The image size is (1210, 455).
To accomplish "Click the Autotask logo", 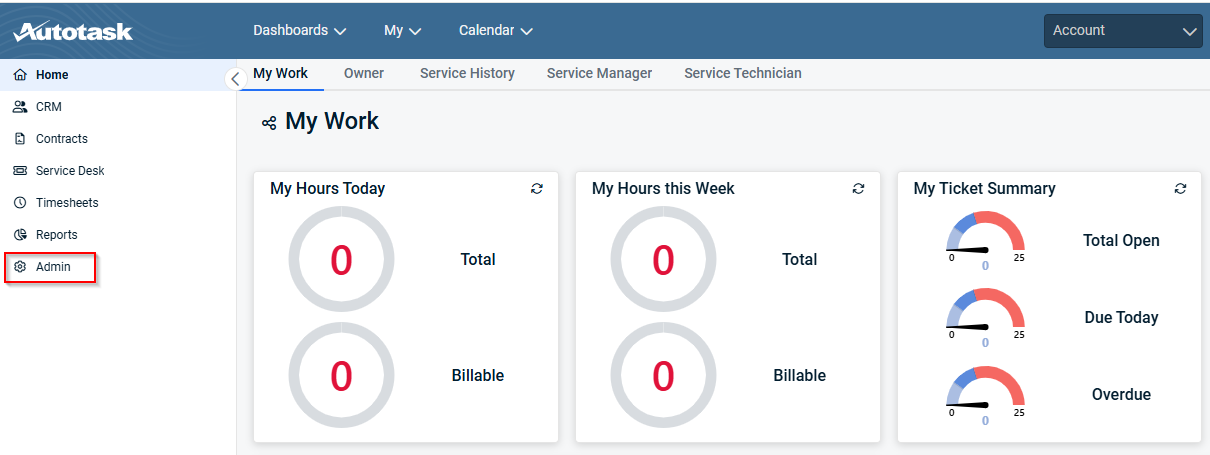I will pyautogui.click(x=73, y=31).
